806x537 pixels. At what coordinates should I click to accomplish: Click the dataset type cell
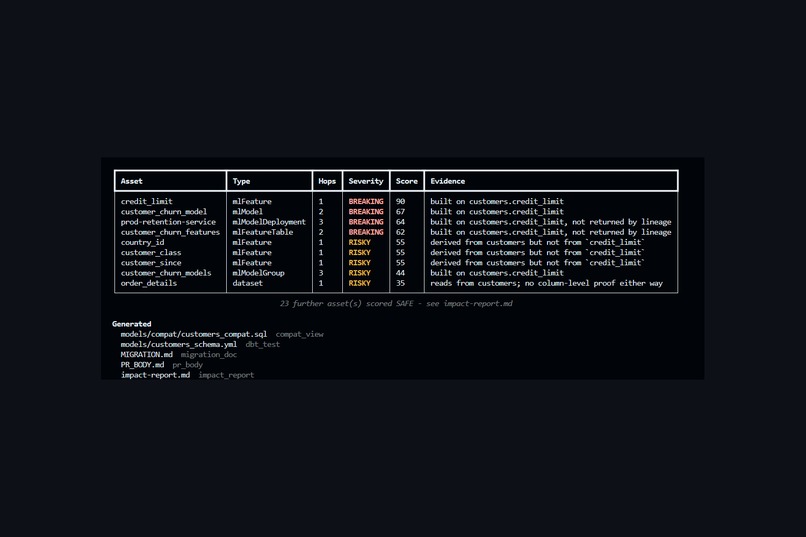click(x=247, y=283)
